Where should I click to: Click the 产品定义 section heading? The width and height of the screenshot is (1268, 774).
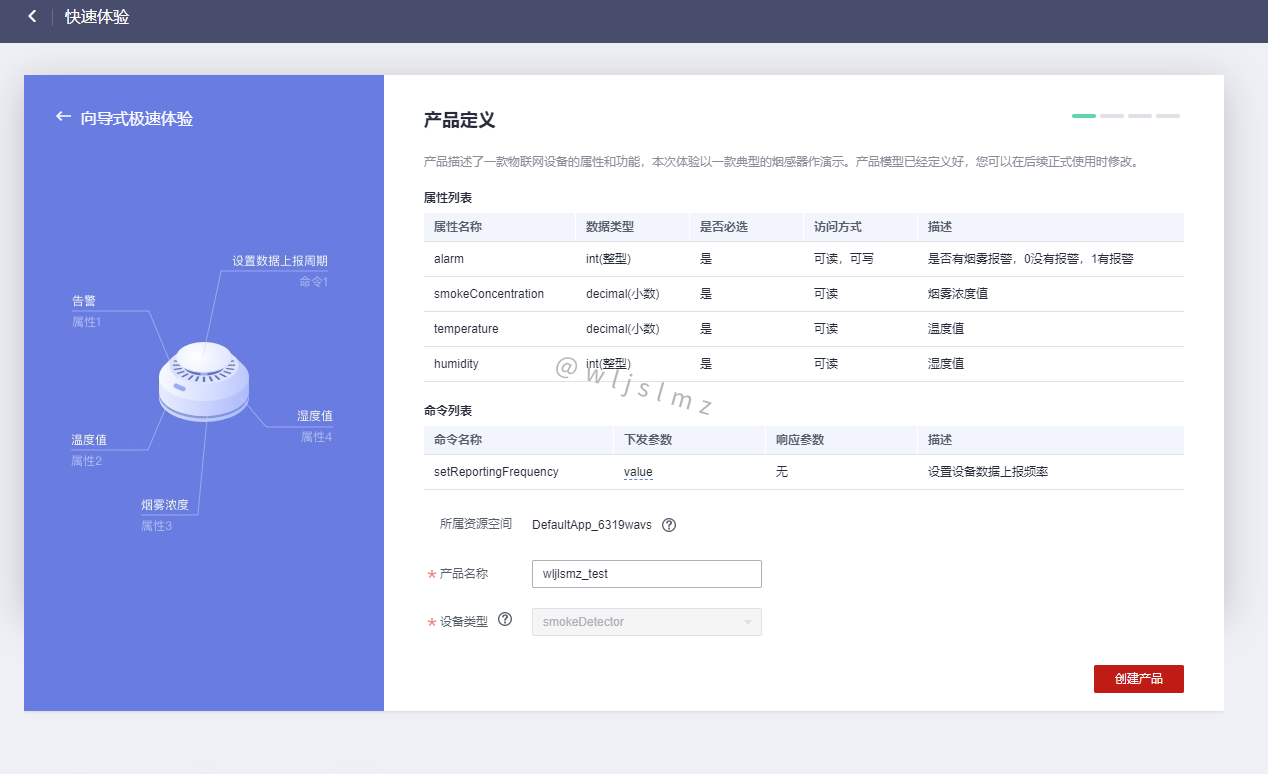[x=460, y=121]
